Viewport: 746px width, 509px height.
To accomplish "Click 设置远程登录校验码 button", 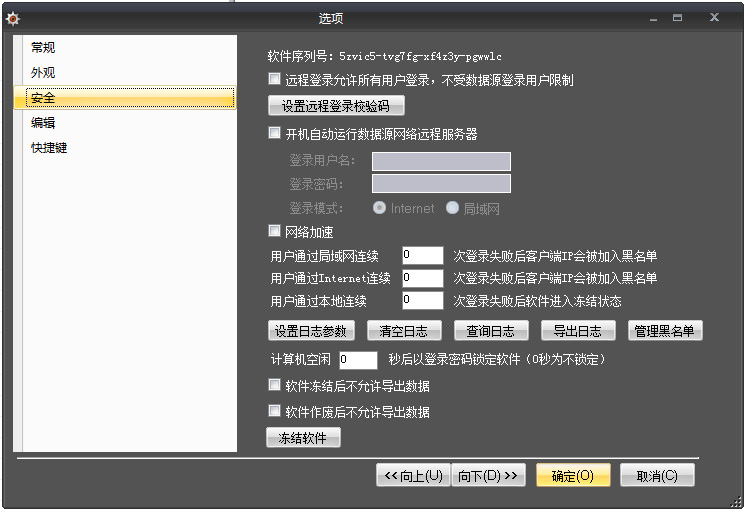I will [336, 106].
